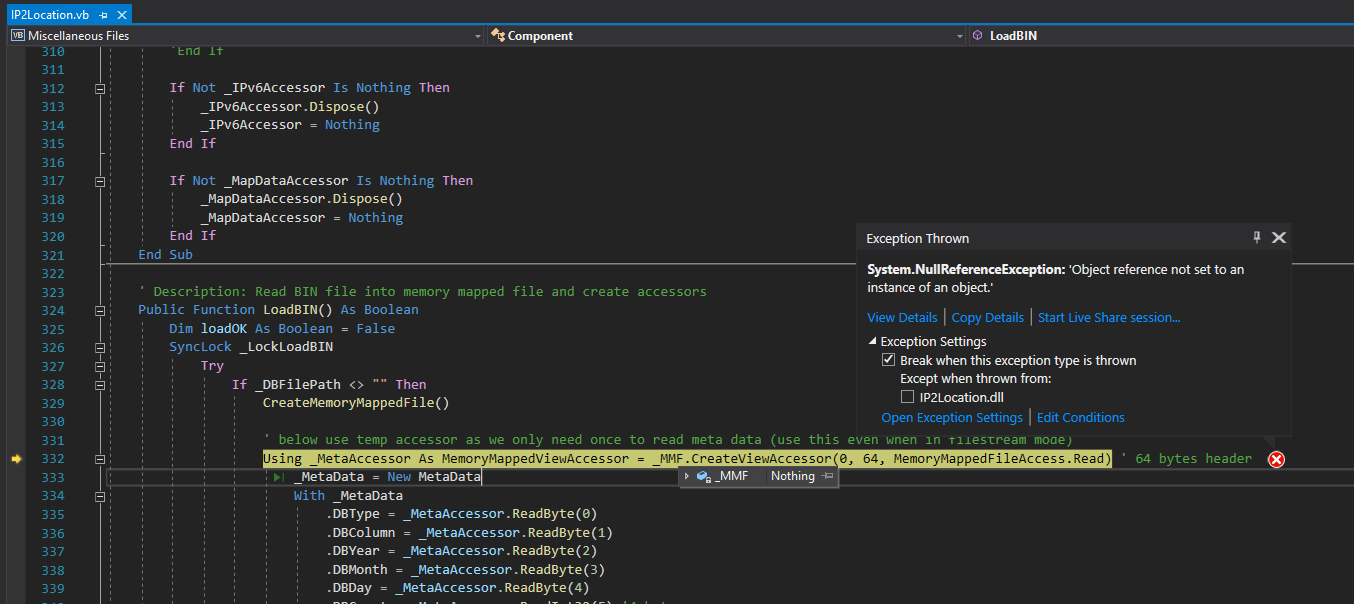The image size is (1354, 604).
Task: Open View Details for the exception
Action: [902, 317]
